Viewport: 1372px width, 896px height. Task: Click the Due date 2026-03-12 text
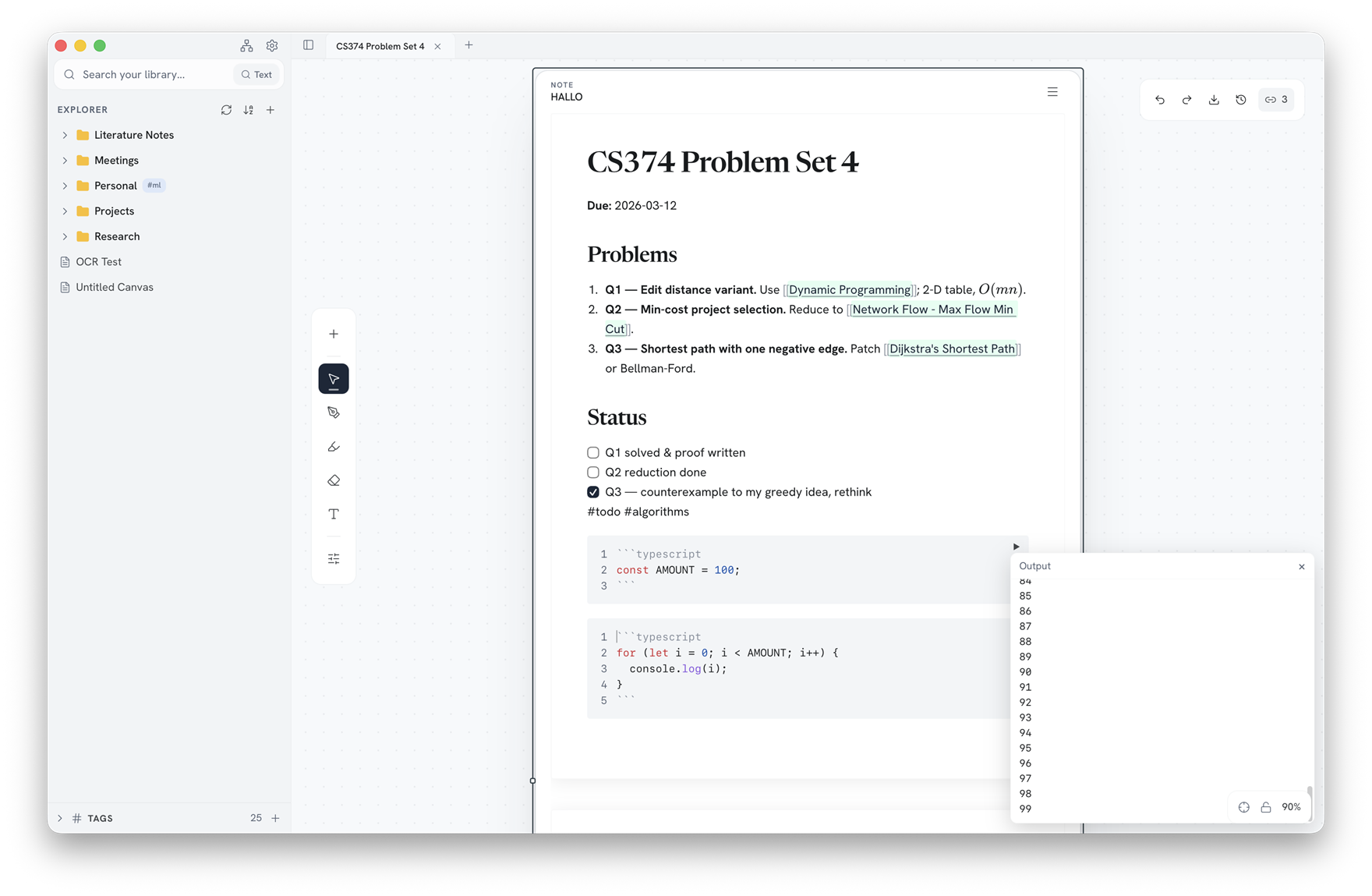[645, 206]
